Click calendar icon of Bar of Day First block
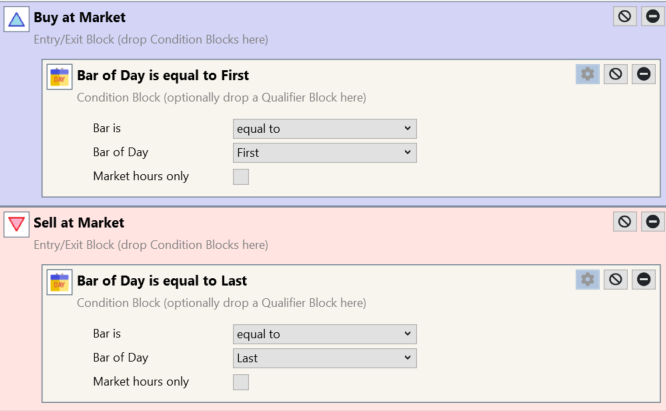Image resolution: width=666 pixels, height=411 pixels. (59, 78)
